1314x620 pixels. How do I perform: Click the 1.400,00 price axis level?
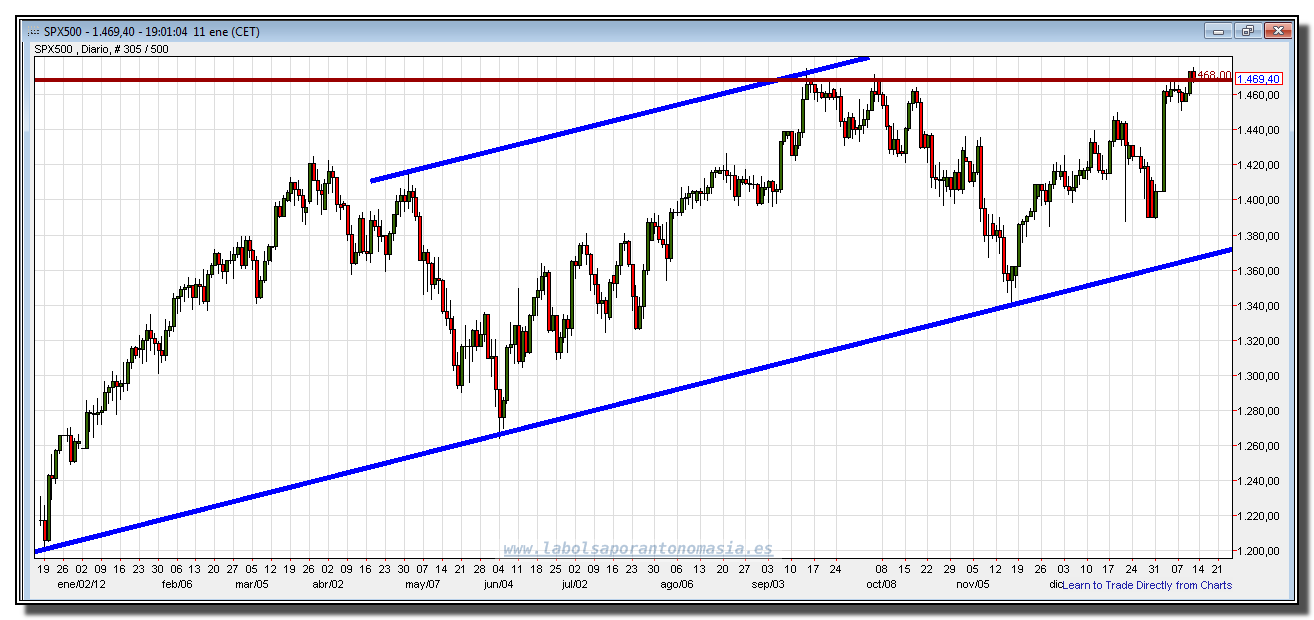[1256, 200]
